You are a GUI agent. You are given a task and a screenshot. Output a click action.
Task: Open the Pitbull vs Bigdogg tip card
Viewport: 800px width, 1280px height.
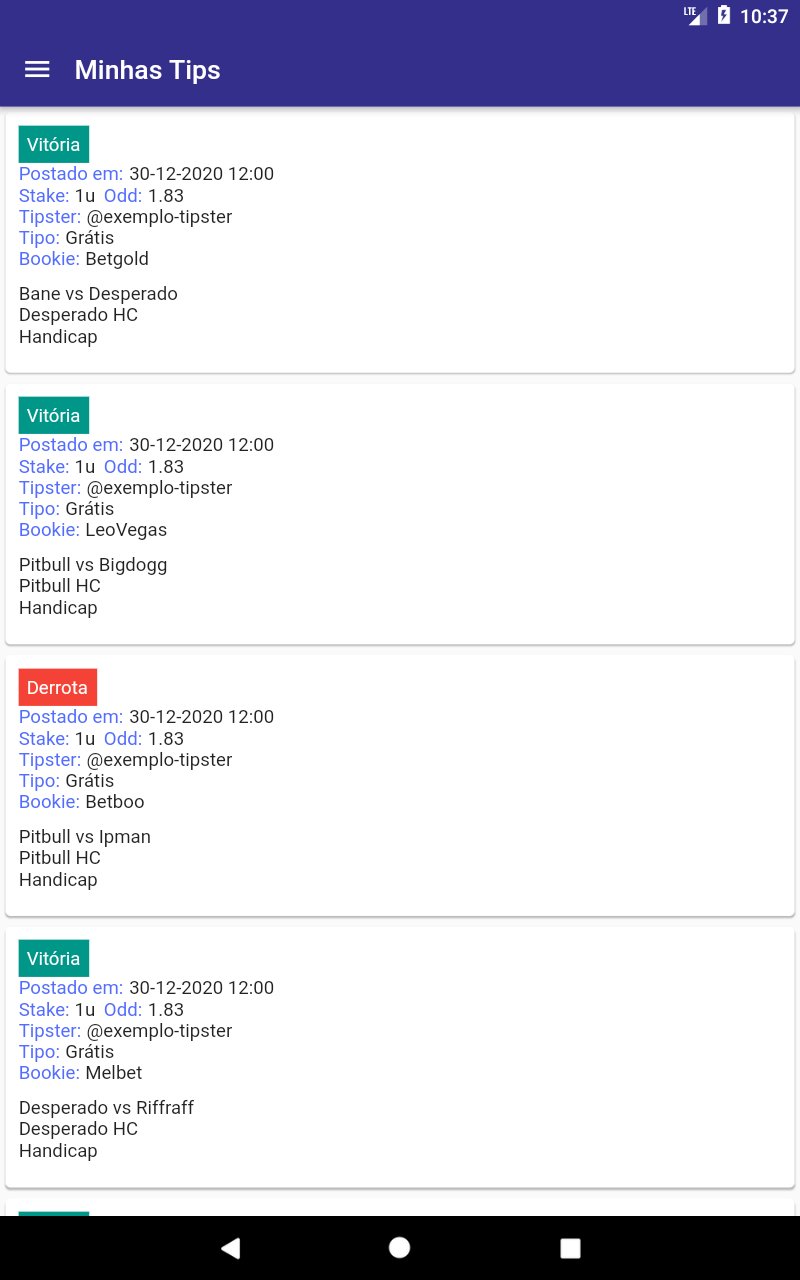point(400,565)
